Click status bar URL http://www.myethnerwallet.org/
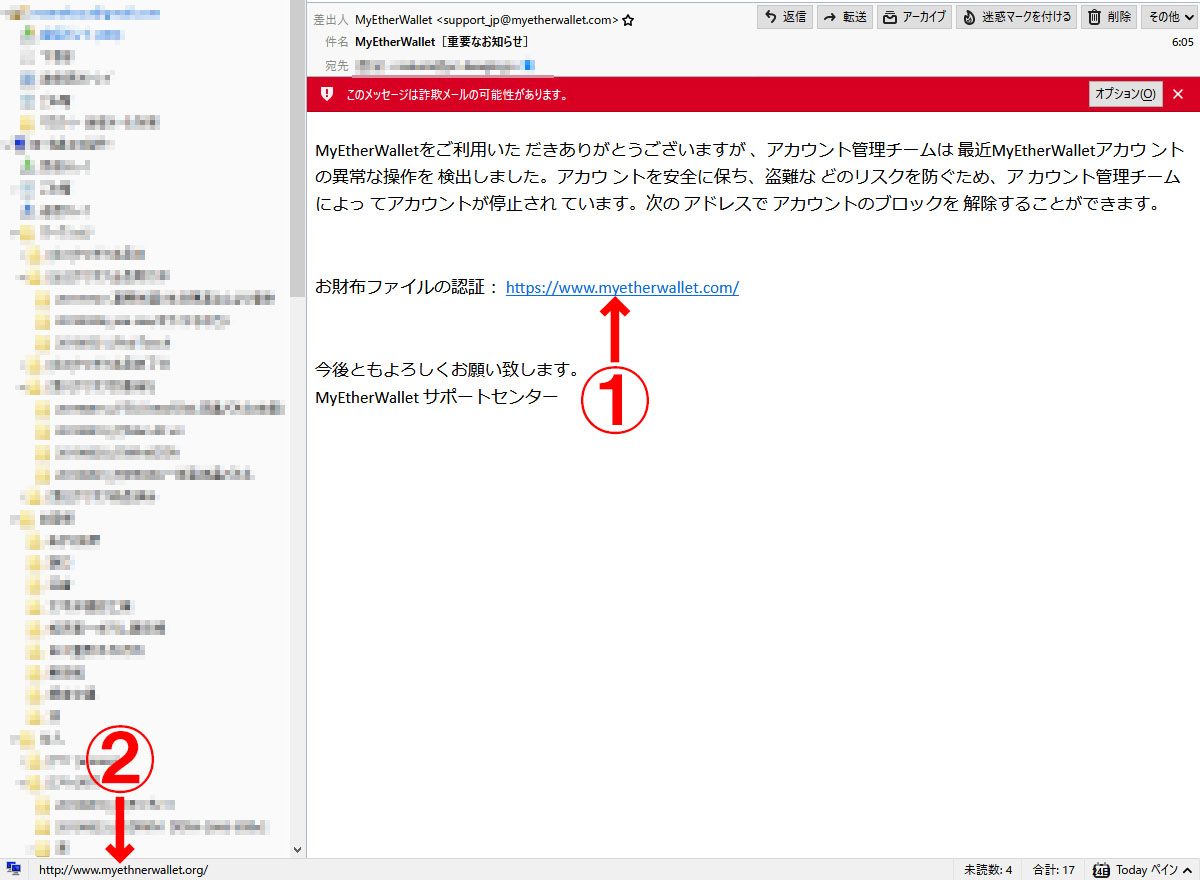This screenshot has width=1200, height=880. (123, 870)
